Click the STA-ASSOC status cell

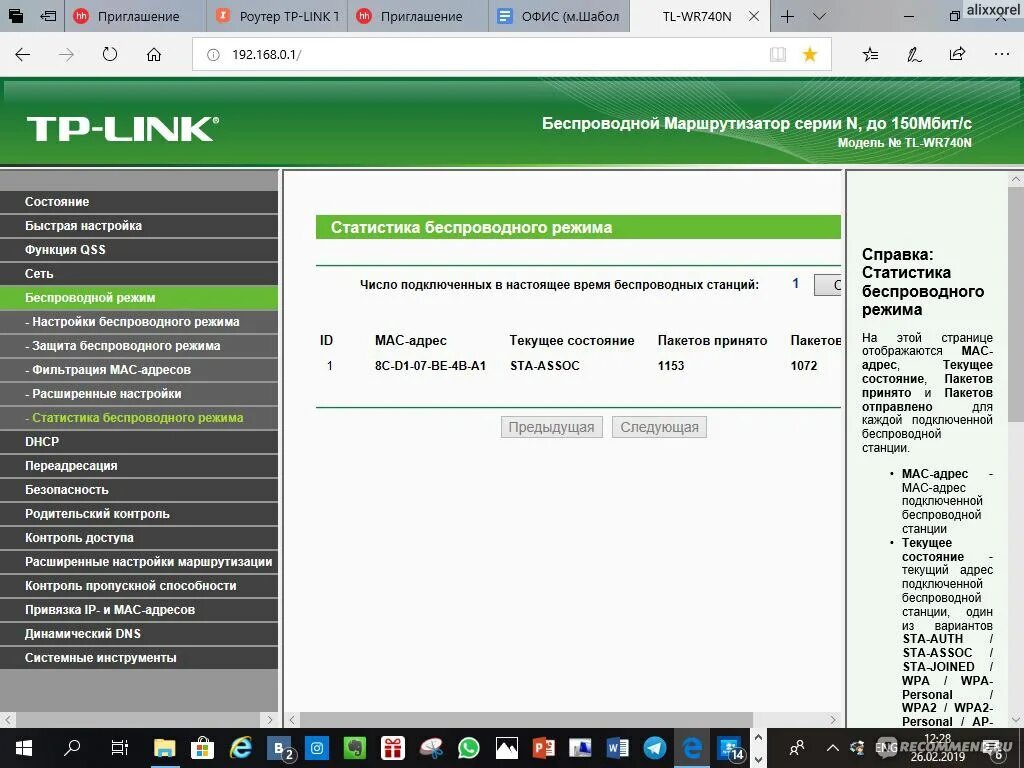(x=545, y=366)
